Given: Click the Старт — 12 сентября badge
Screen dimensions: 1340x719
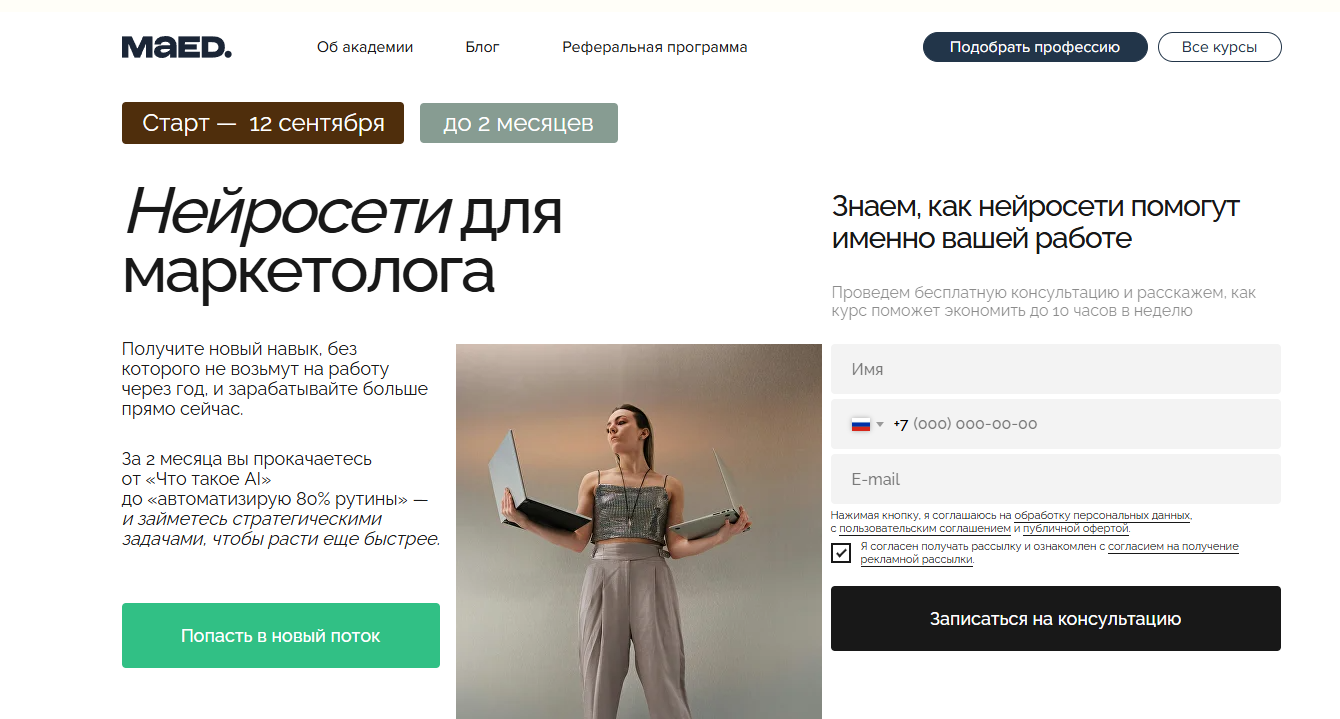Looking at the screenshot, I should (263, 123).
